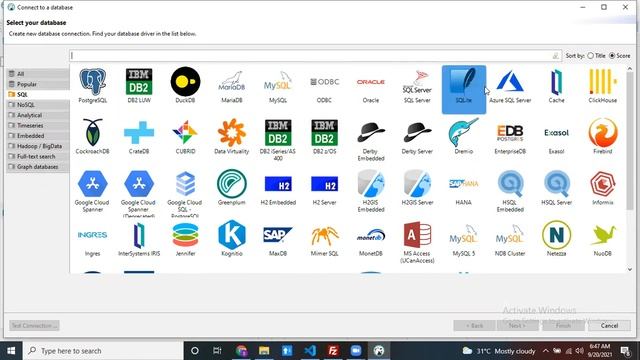This screenshot has width=640, height=360.
Task: Switch to Graph databases category
Action: click(38, 167)
